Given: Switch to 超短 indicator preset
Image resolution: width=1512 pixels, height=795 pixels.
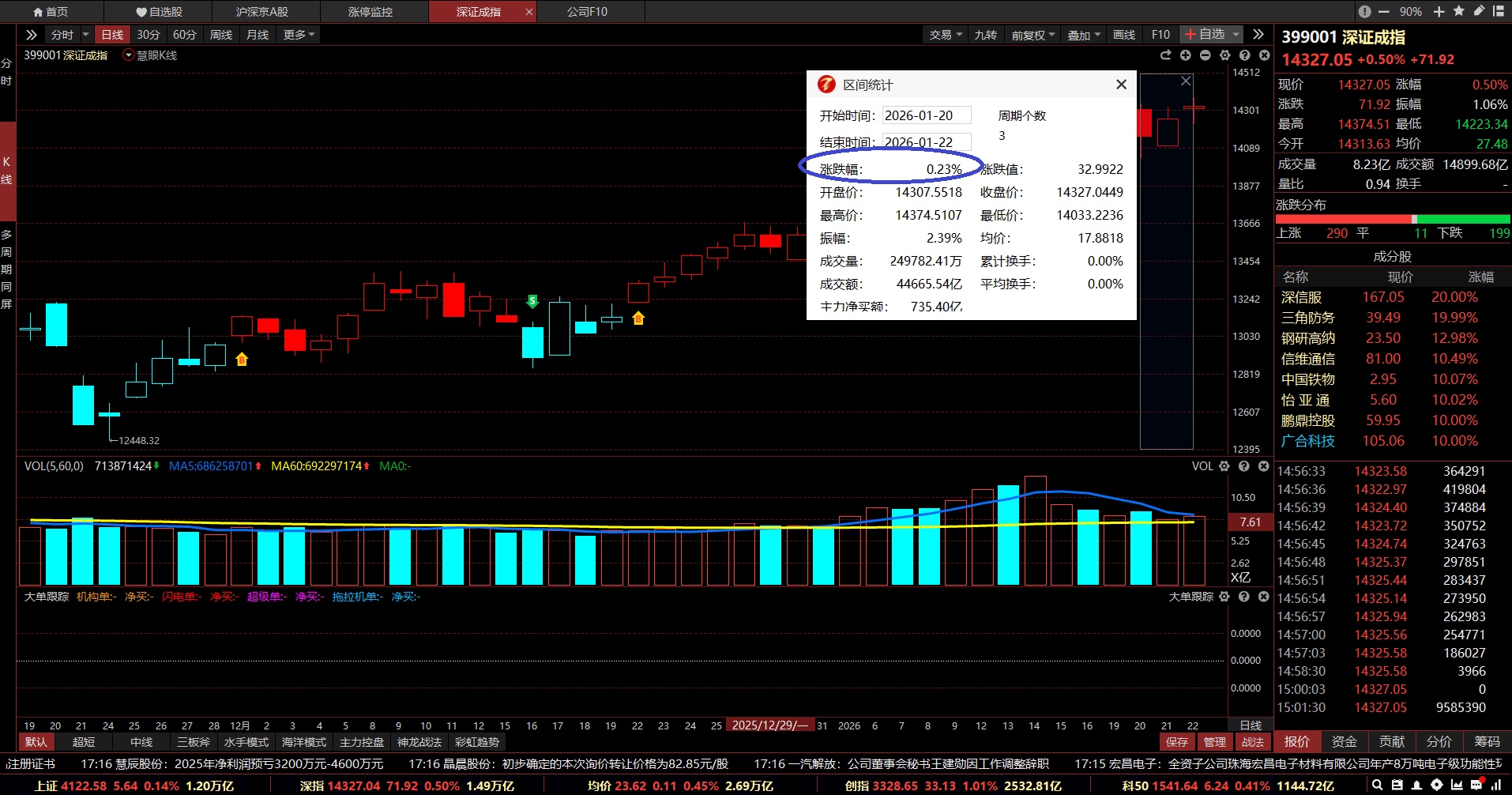Looking at the screenshot, I should coord(84,742).
